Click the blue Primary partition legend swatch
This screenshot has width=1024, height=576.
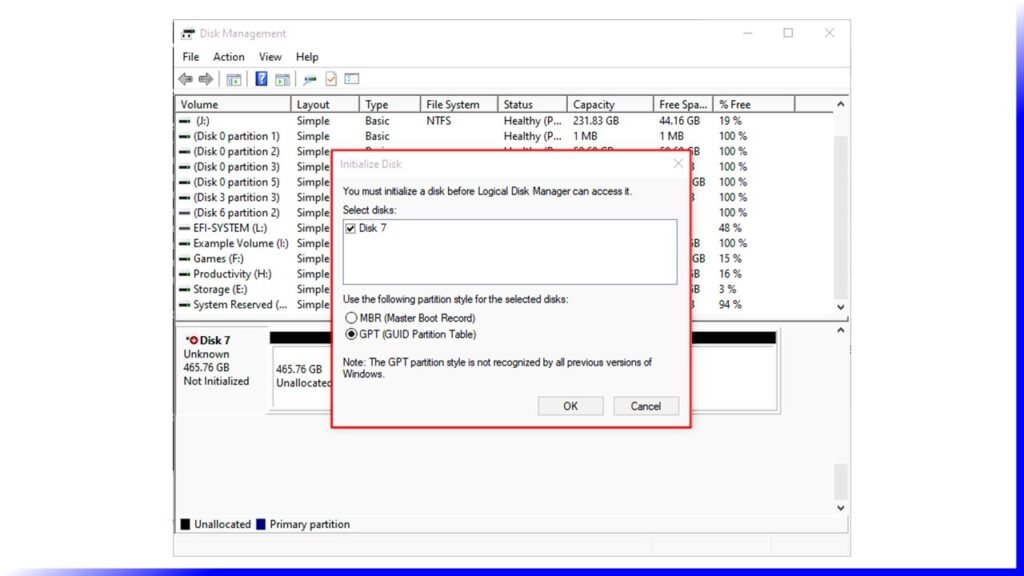(261, 524)
